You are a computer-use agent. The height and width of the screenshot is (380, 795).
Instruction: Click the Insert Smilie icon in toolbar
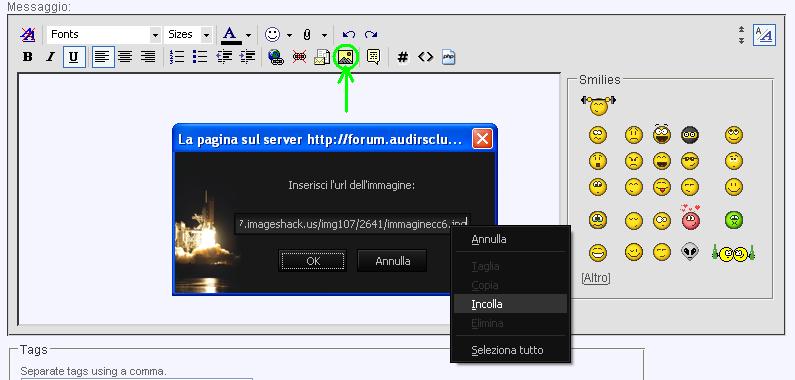pos(272,34)
